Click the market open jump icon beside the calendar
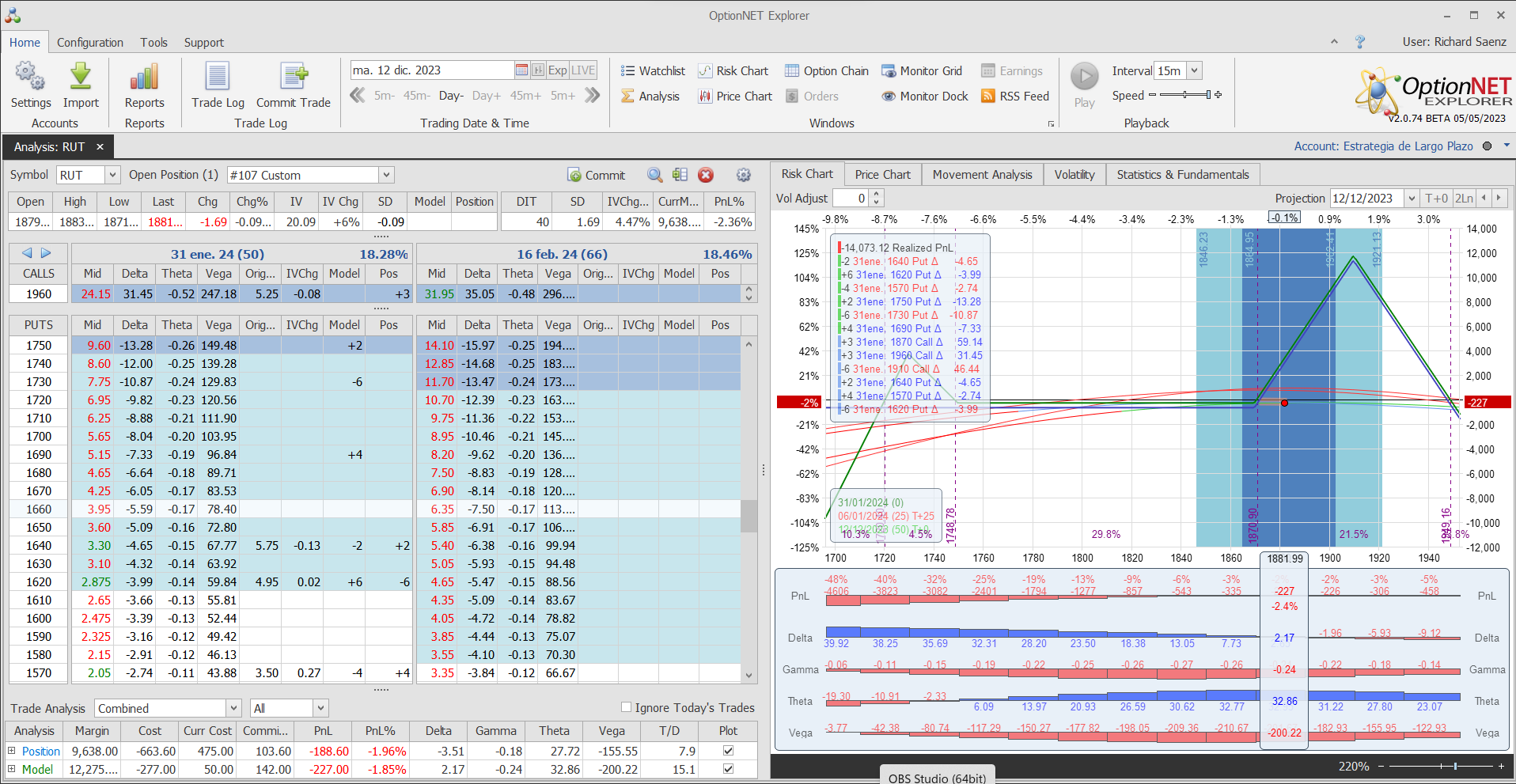 538,70
